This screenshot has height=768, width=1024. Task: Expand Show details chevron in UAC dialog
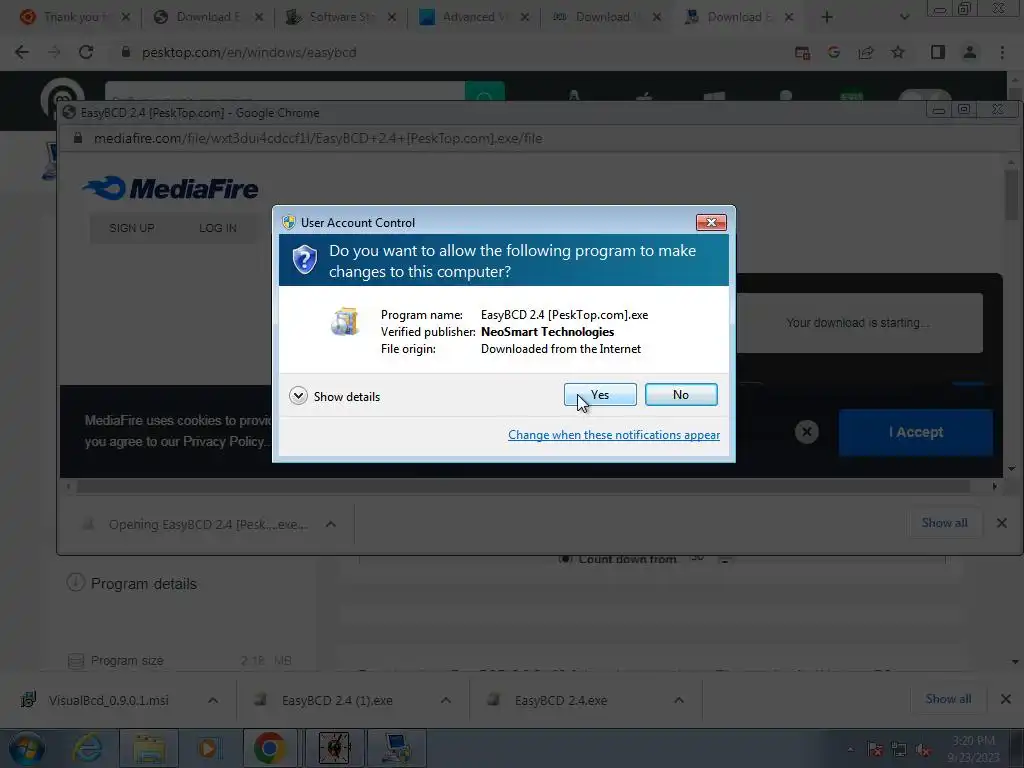click(298, 396)
